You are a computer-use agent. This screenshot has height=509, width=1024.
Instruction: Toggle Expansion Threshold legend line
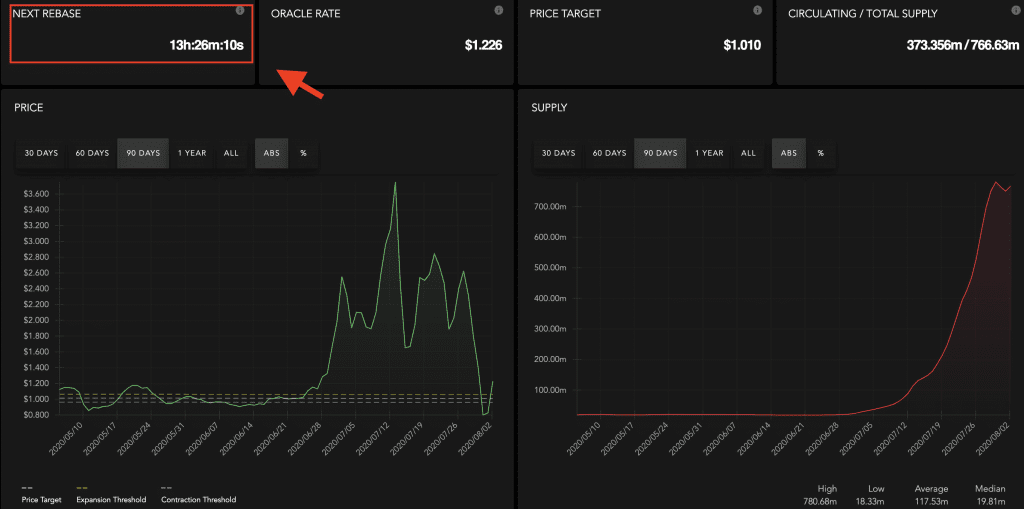pos(111,499)
